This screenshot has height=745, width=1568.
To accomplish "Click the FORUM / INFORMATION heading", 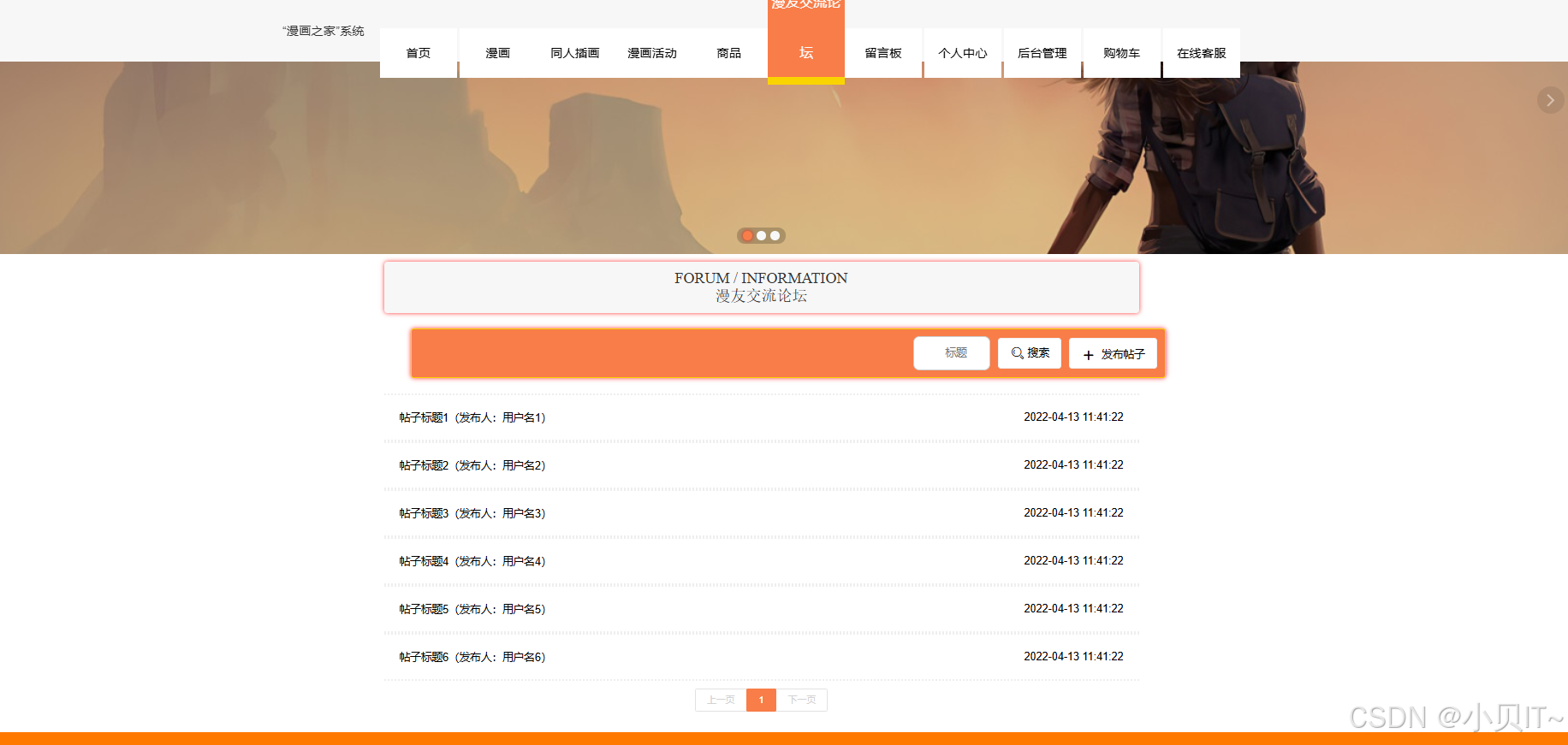I will coord(761,278).
